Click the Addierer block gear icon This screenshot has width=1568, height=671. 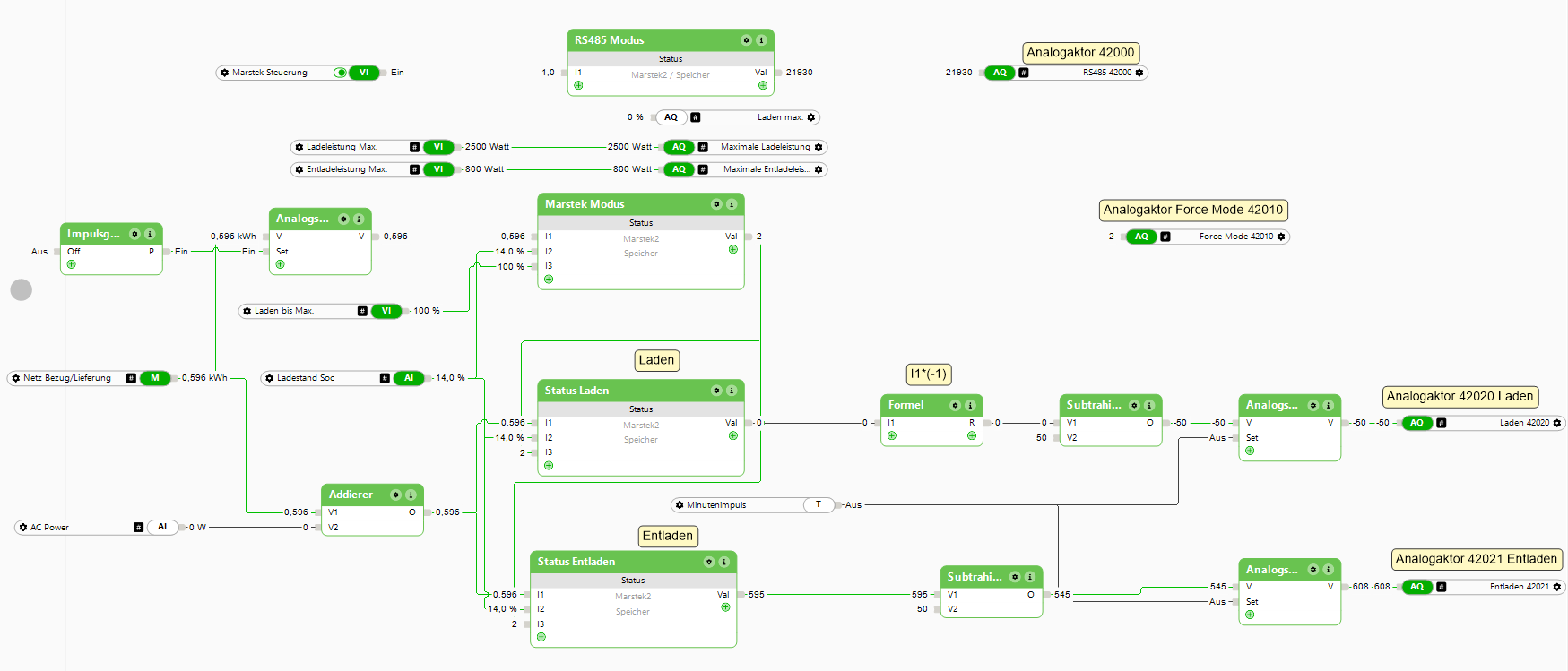click(395, 495)
